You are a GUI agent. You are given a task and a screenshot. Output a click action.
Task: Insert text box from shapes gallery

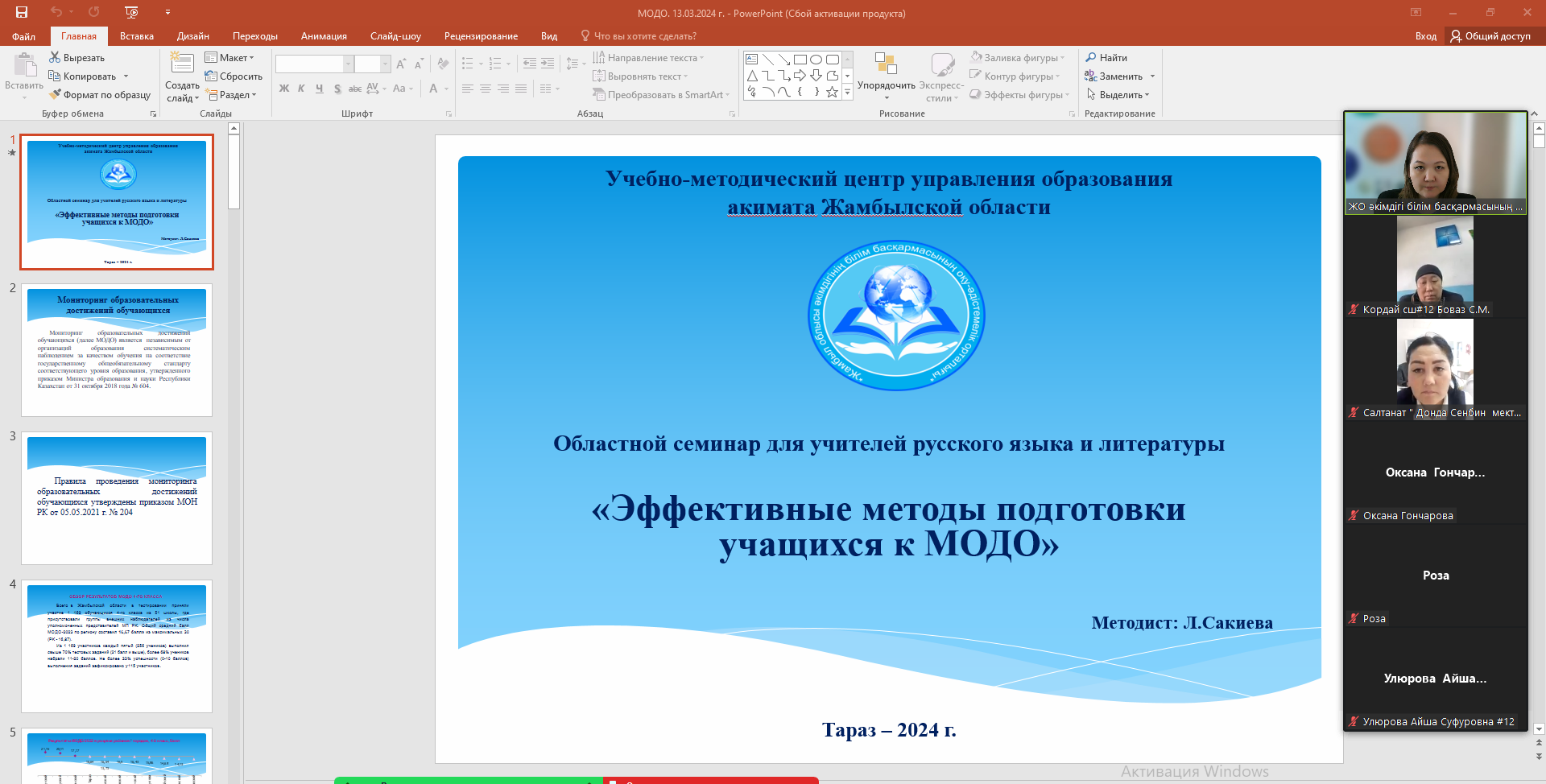(x=751, y=60)
